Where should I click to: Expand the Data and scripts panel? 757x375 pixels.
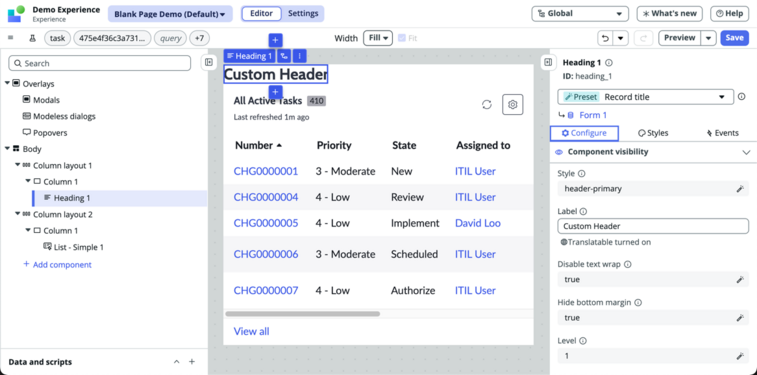coord(177,361)
